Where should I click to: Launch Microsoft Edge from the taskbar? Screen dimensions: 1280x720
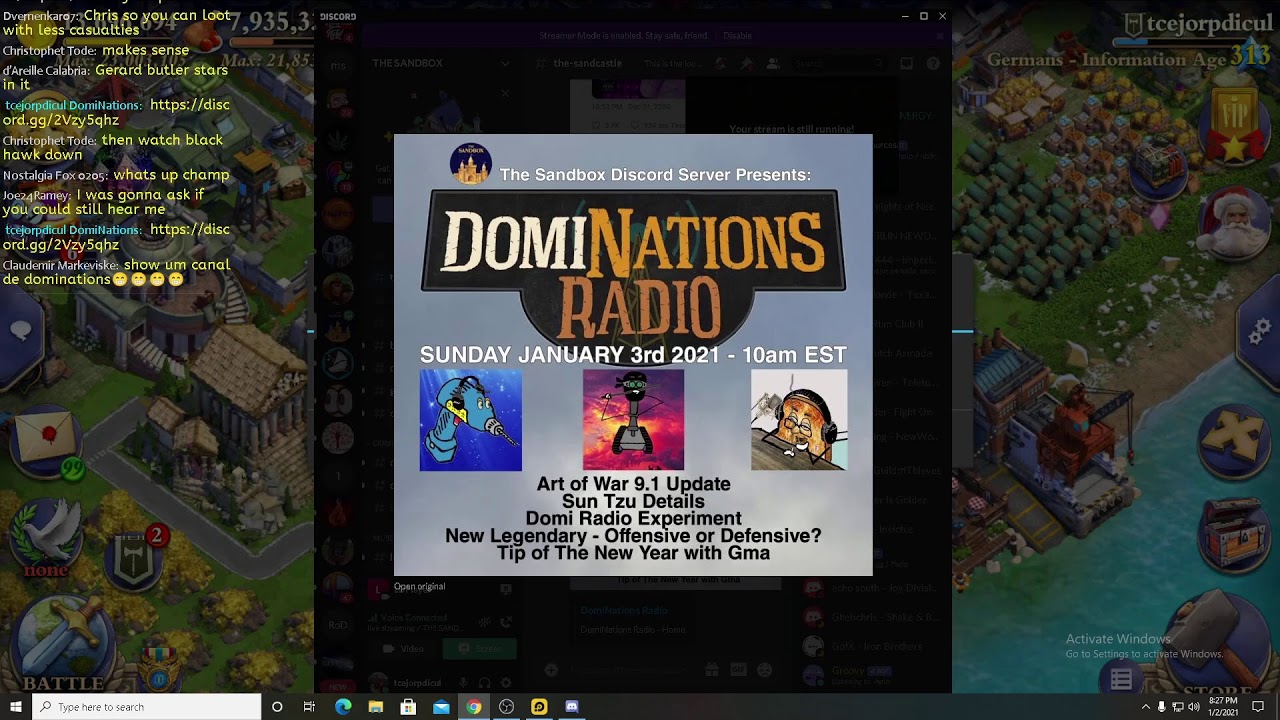click(343, 707)
